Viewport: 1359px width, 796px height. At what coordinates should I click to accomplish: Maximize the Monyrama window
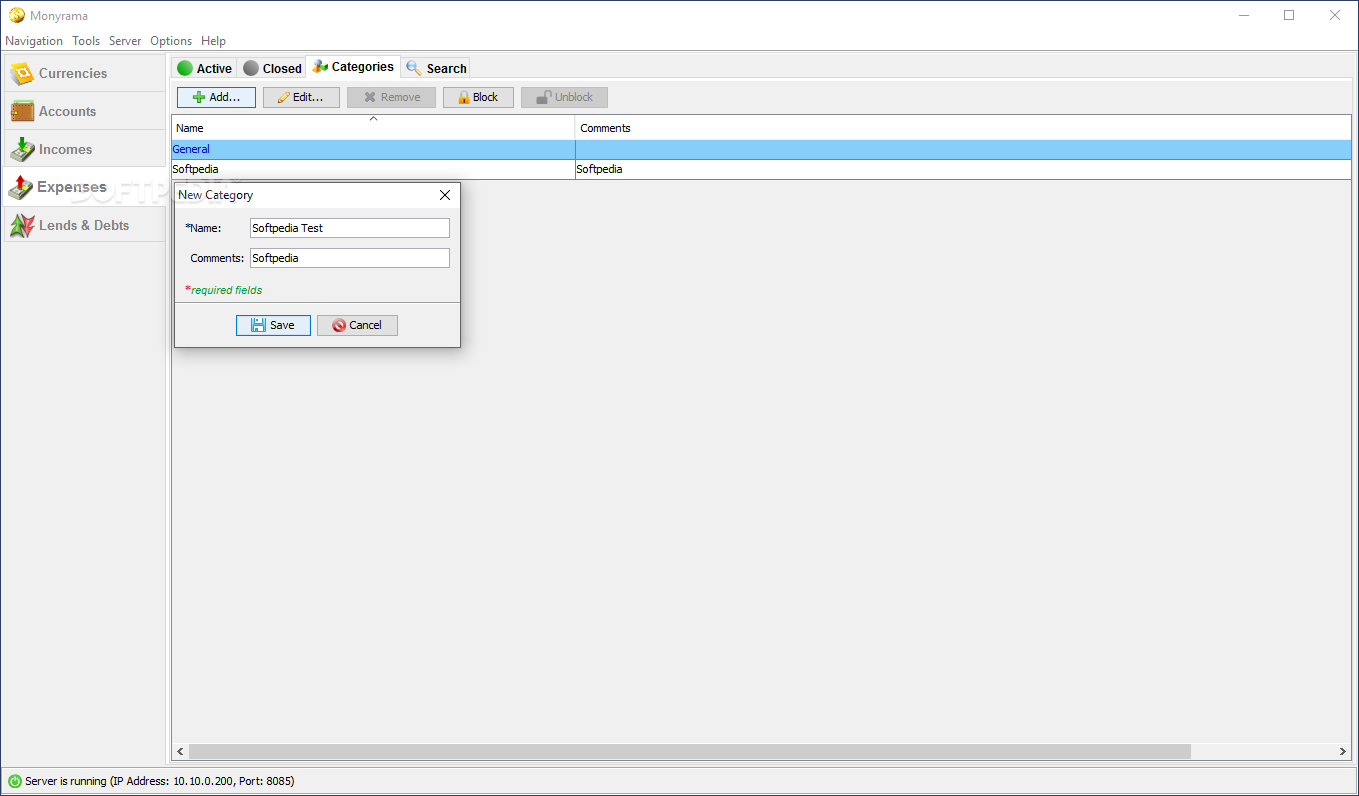click(1289, 15)
